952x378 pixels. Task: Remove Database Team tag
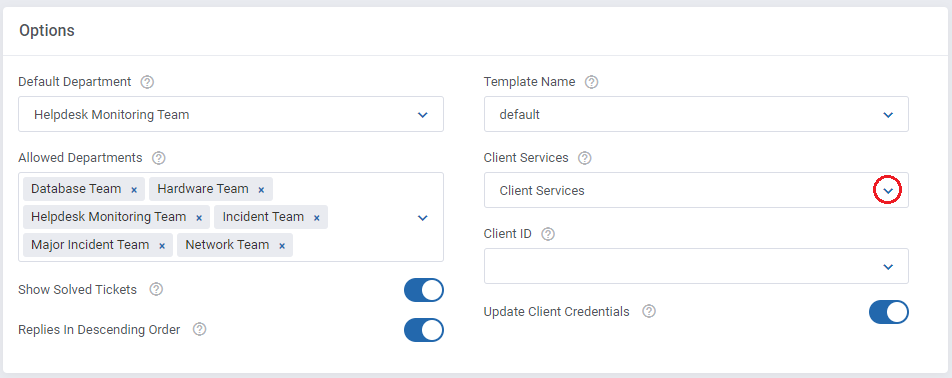[x=134, y=190]
